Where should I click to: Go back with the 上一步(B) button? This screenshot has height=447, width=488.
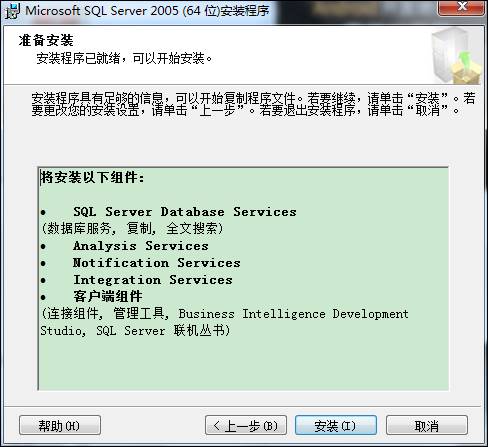[x=246, y=425]
